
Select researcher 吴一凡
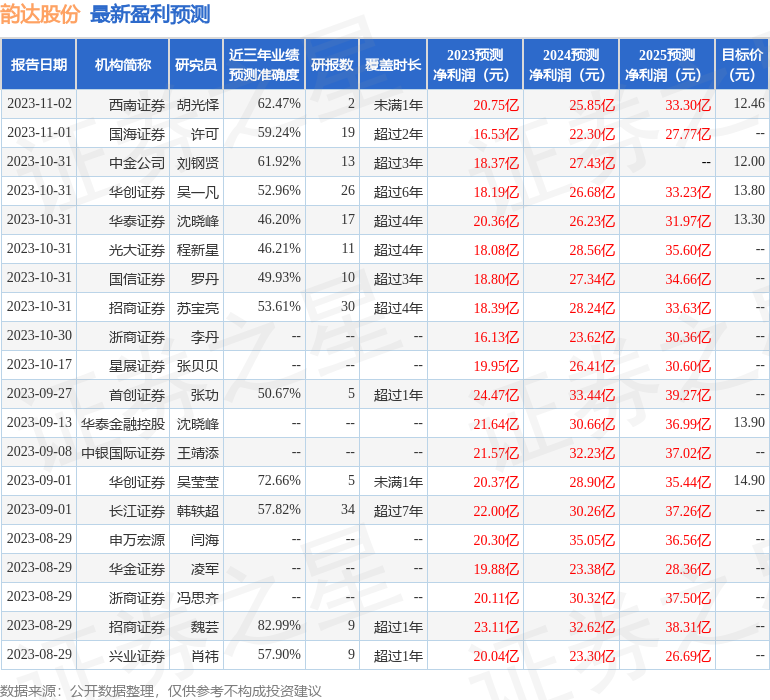[197, 192]
